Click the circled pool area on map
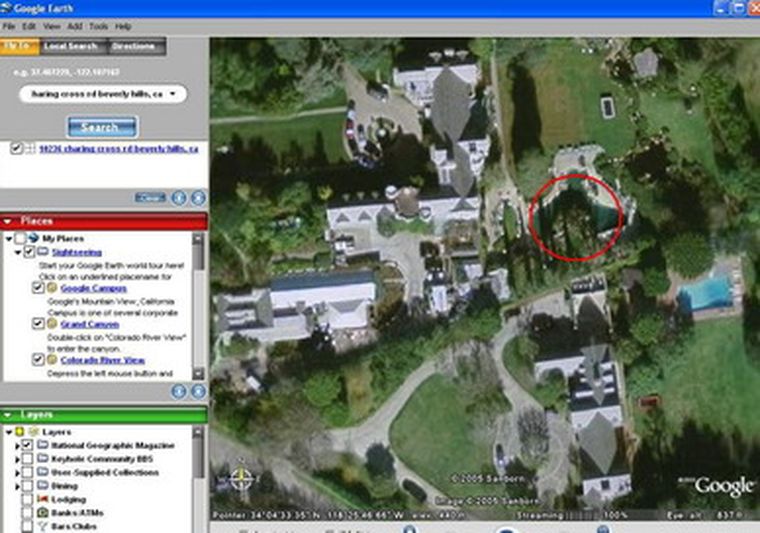This screenshot has height=533, width=760. (575, 217)
